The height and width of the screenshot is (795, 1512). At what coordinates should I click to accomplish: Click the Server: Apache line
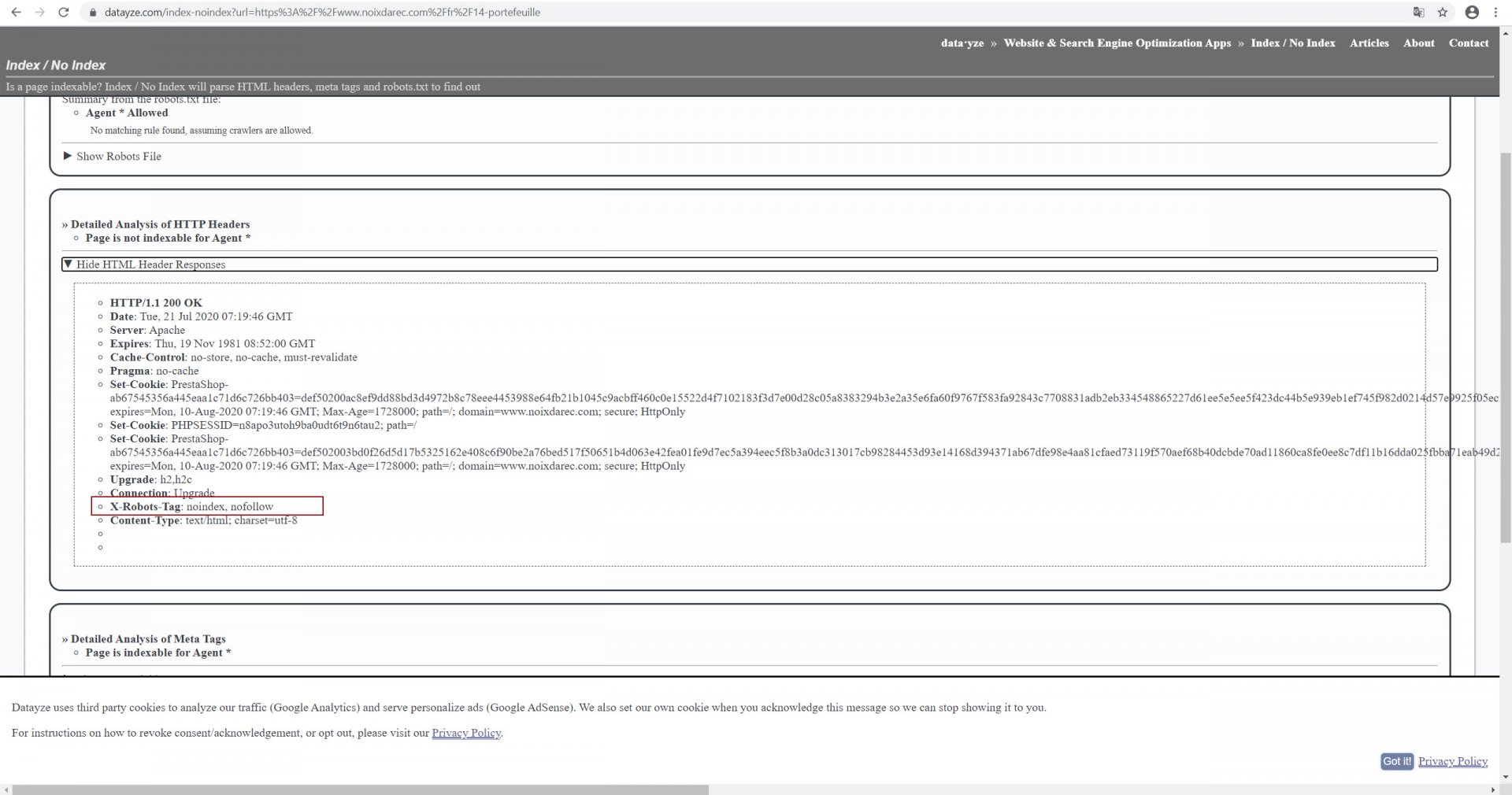(x=147, y=331)
